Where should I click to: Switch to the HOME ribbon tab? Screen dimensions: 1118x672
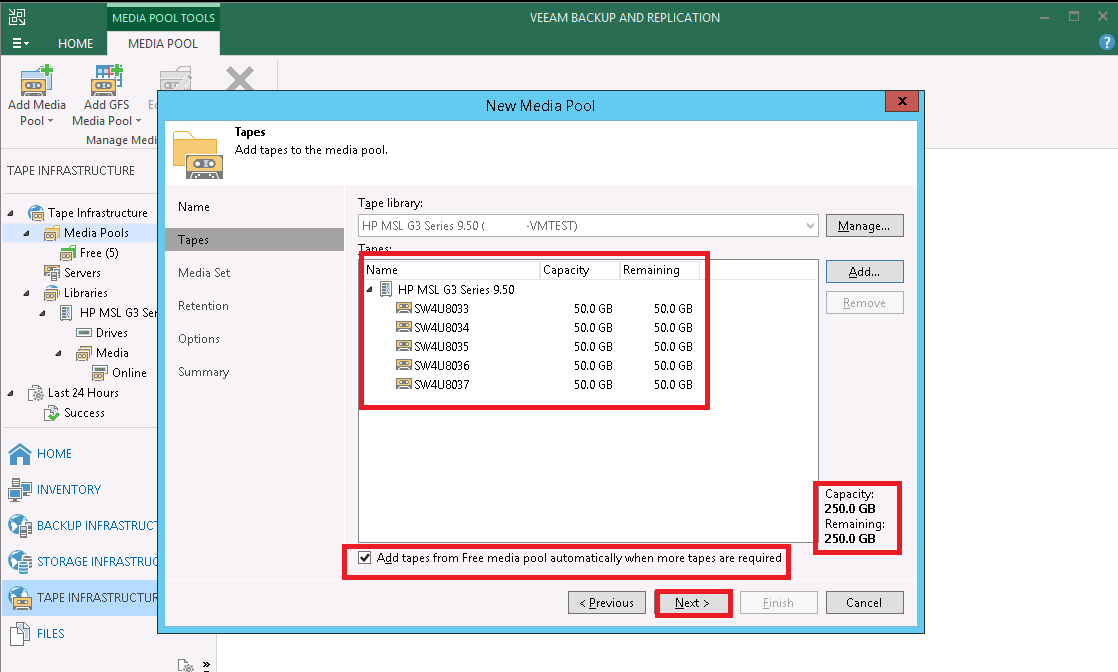pyautogui.click(x=75, y=43)
